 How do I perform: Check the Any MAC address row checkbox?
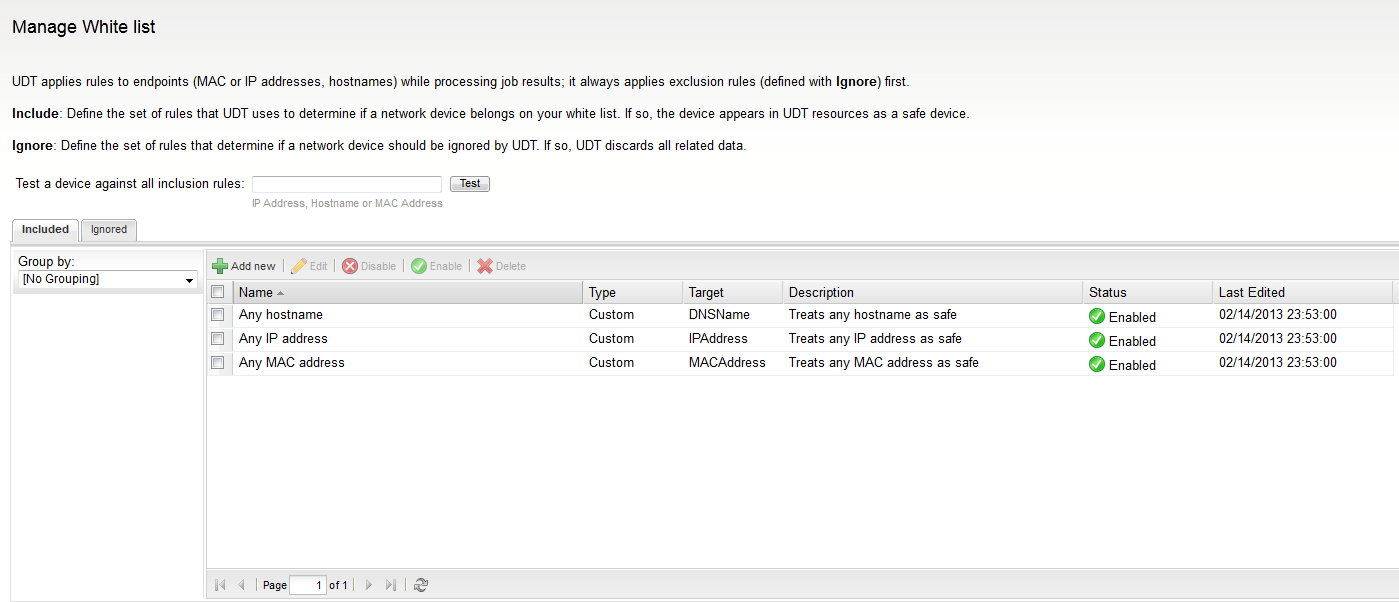(x=218, y=362)
